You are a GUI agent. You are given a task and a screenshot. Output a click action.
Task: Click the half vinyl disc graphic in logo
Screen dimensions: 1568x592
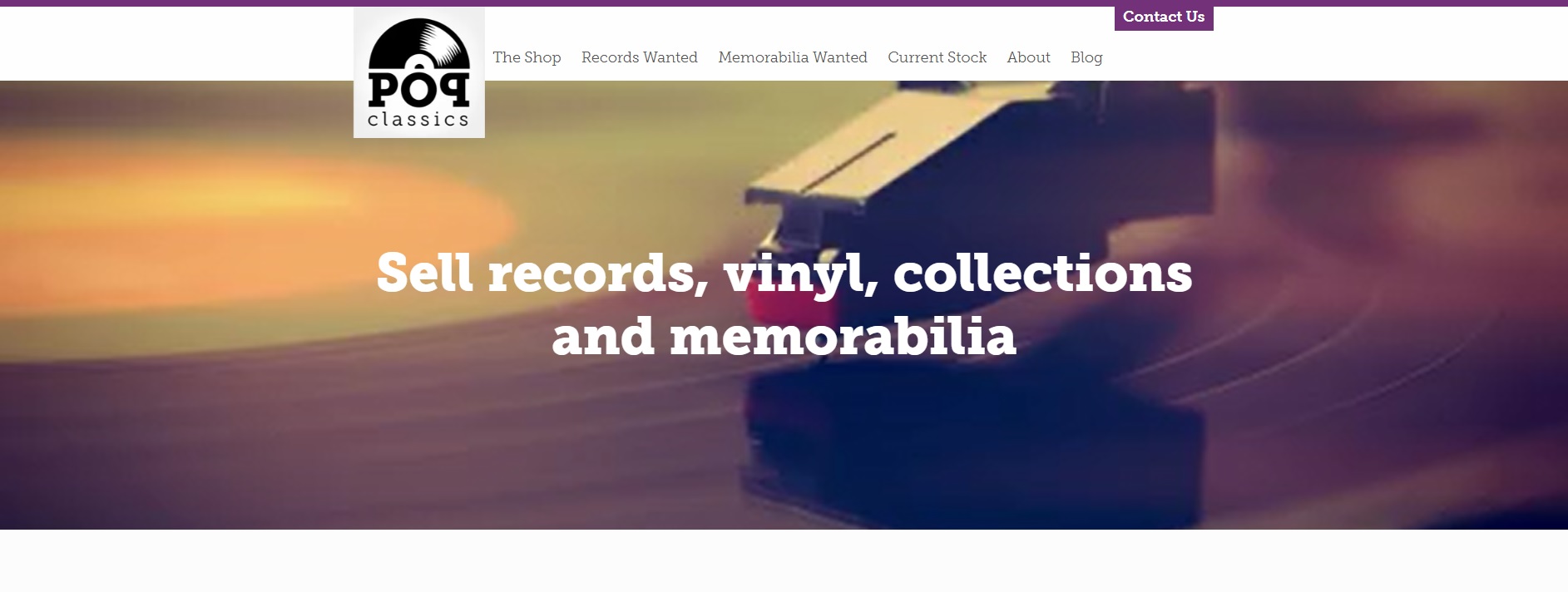(x=419, y=43)
